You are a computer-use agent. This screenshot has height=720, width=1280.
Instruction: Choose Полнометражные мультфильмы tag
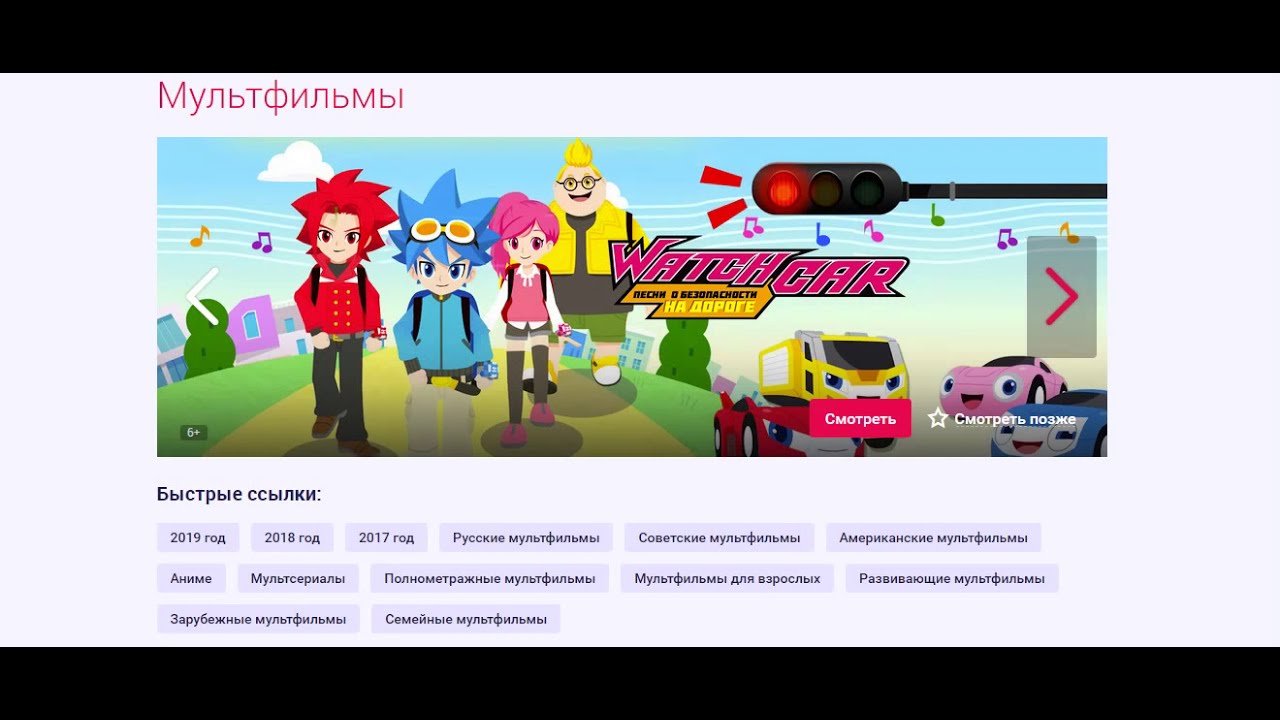(x=490, y=579)
